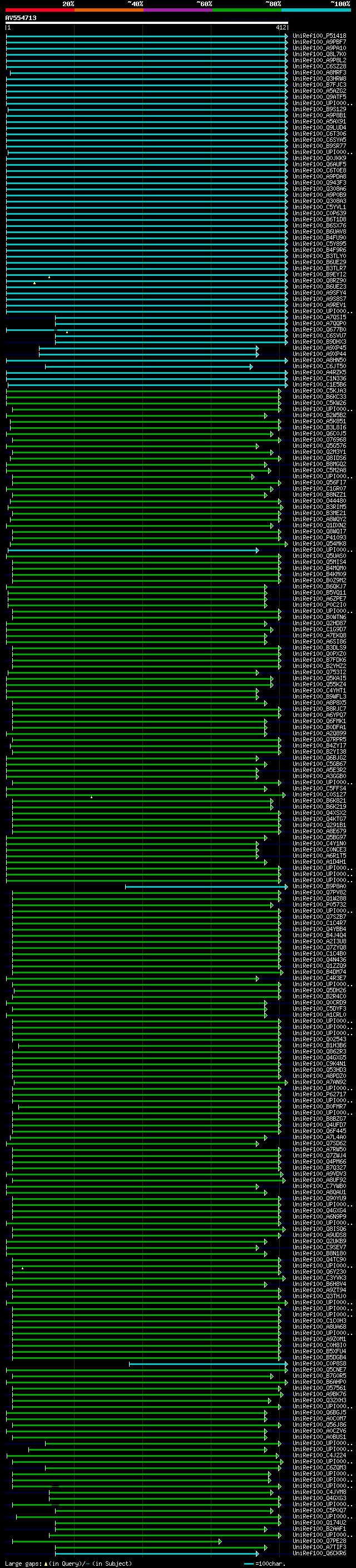
Task: Click alignment bar for UniRef100_P51418
Action: [x=147, y=36]
